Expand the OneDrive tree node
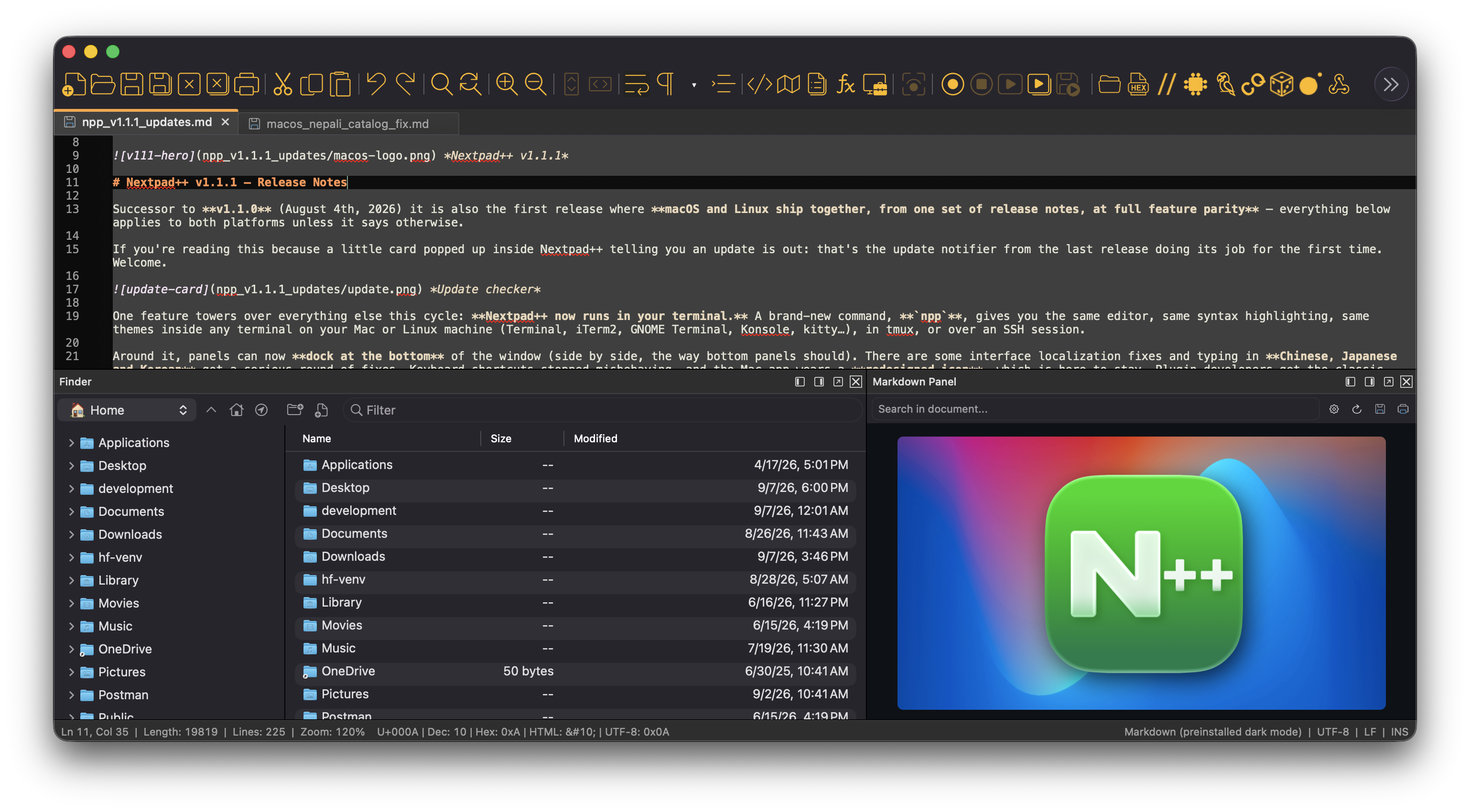The height and width of the screenshot is (812, 1470). tap(71, 649)
